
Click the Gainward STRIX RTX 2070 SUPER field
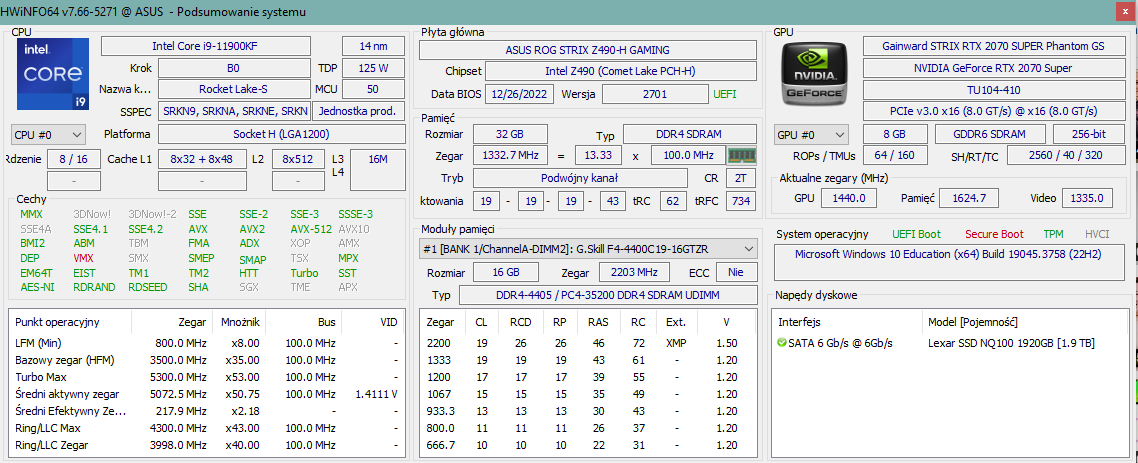click(x=993, y=46)
